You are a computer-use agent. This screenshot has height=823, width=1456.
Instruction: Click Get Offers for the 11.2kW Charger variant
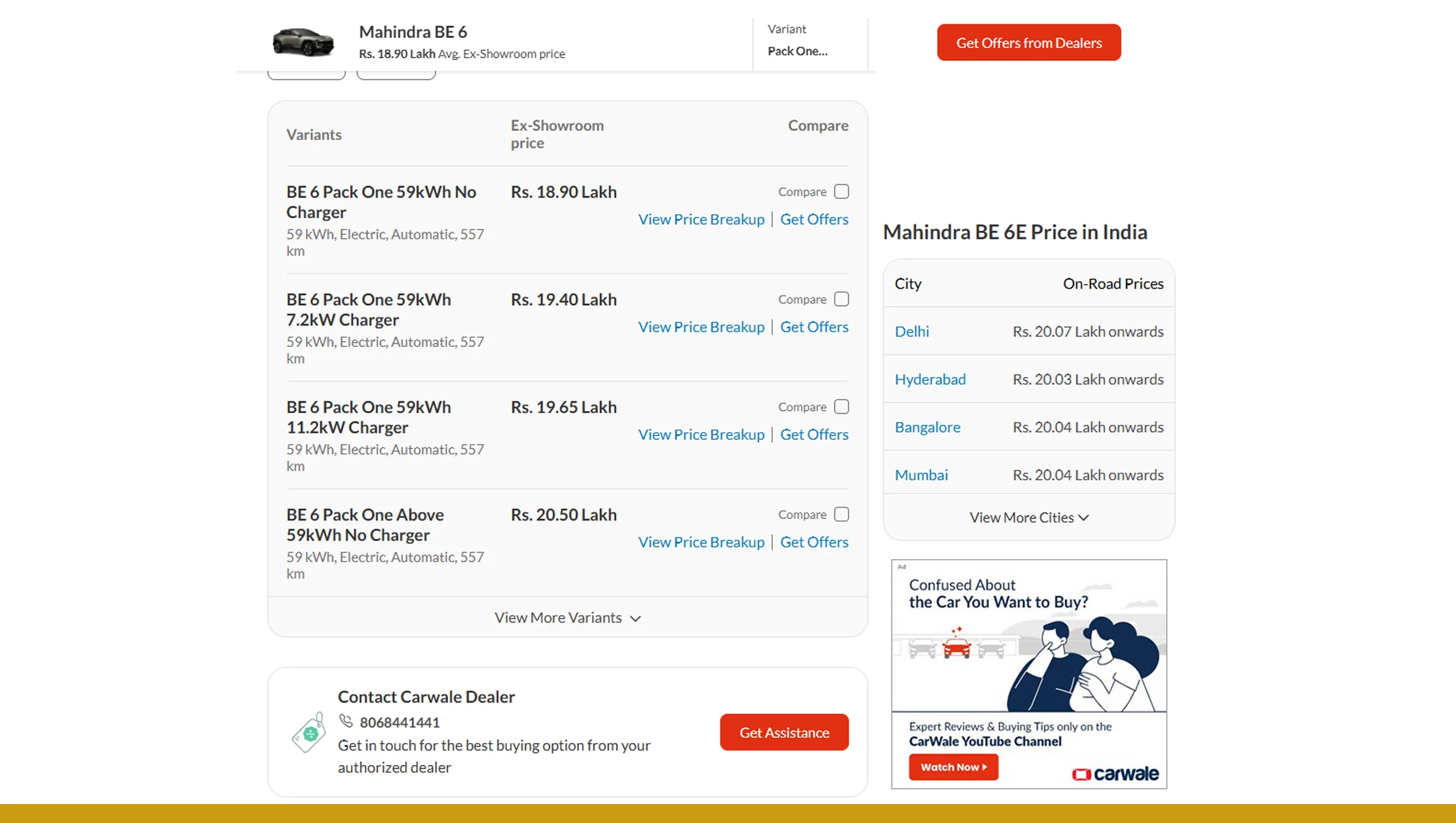814,434
